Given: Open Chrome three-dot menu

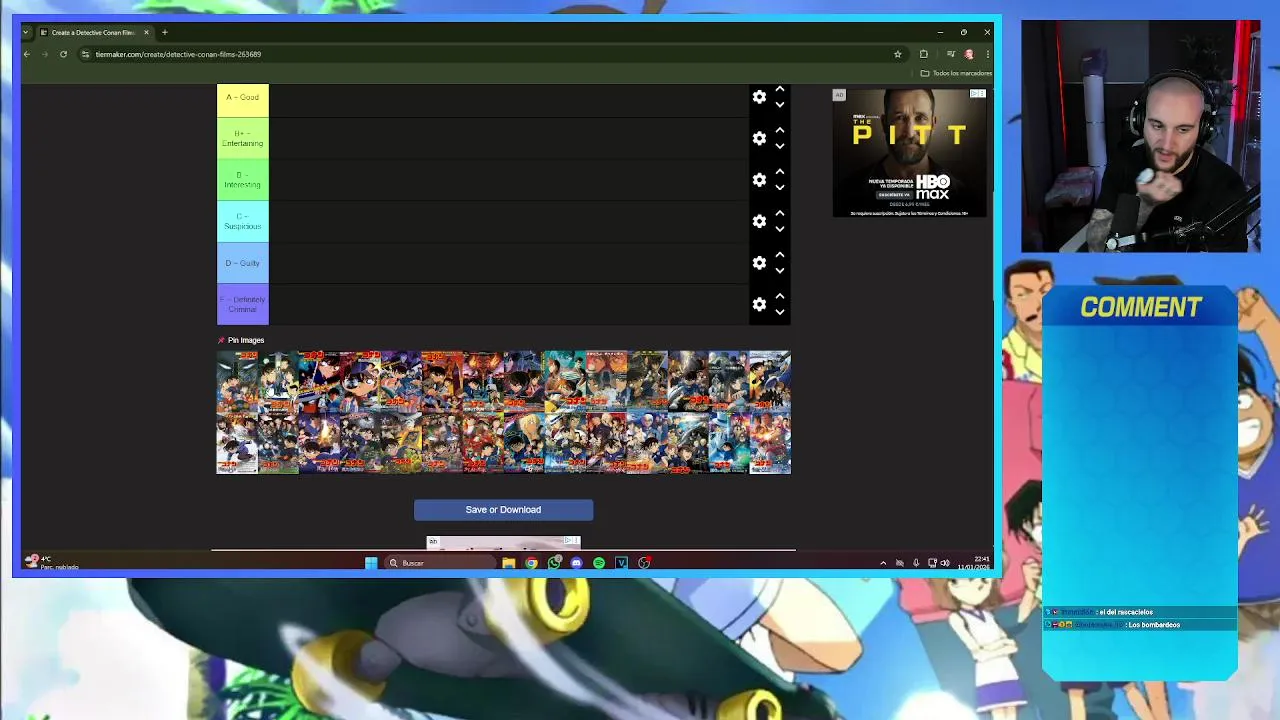Looking at the screenshot, I should click(x=988, y=54).
